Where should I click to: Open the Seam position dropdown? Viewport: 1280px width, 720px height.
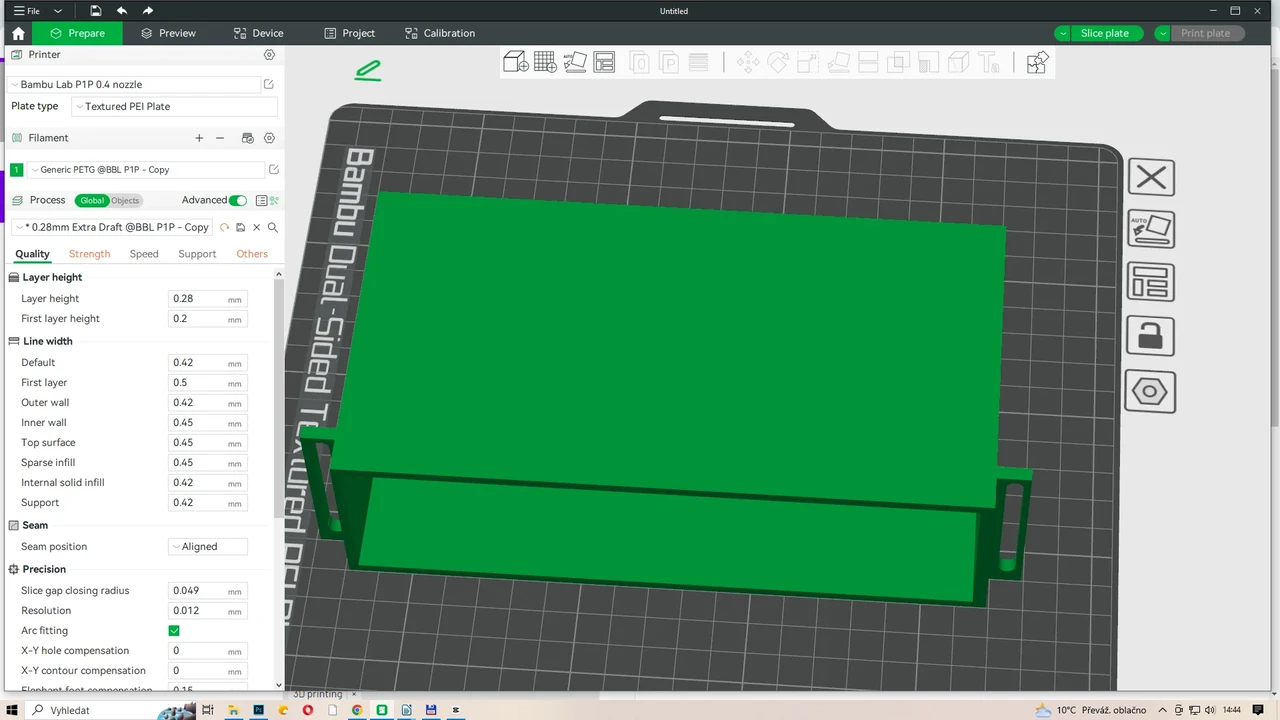(207, 547)
